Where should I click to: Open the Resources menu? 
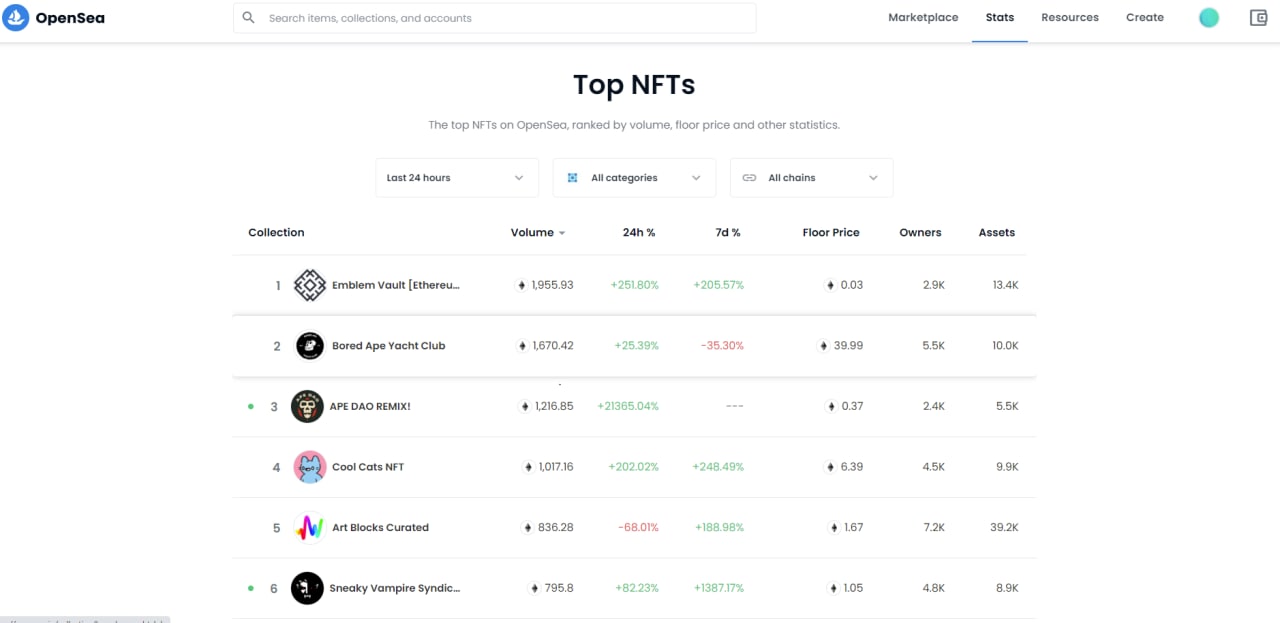(x=1070, y=18)
